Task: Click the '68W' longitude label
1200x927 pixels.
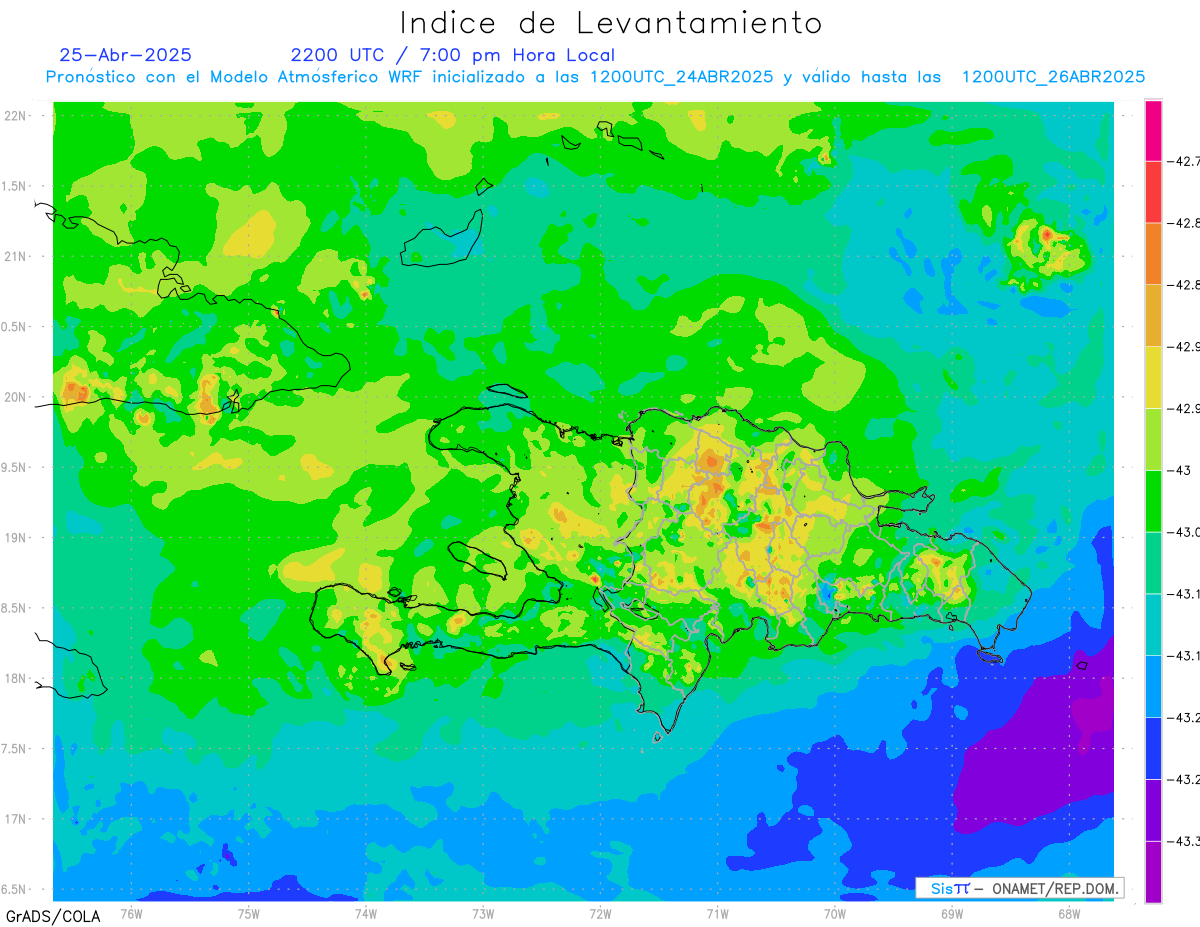Action: tap(1069, 913)
